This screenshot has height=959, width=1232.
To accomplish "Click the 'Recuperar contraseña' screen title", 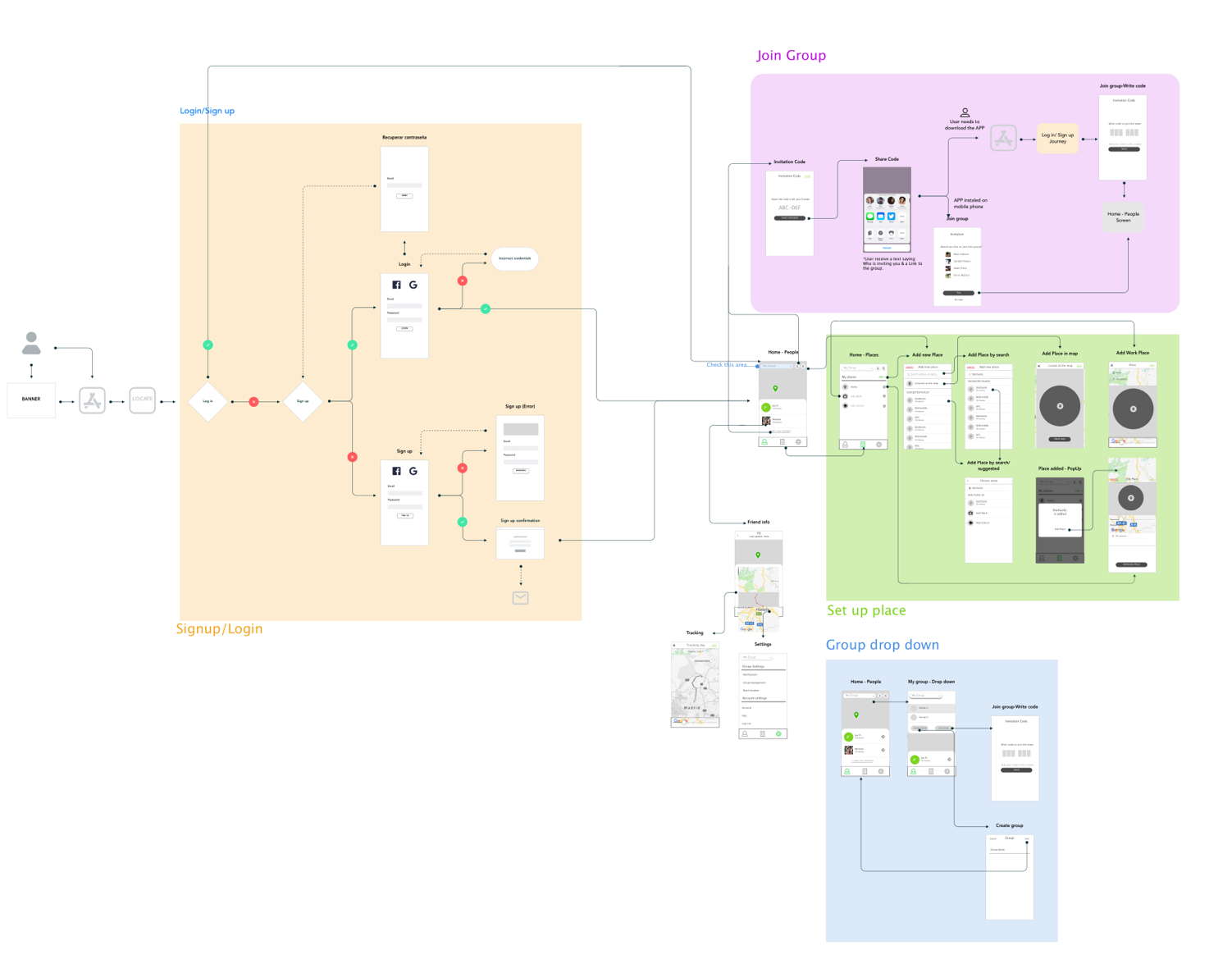I will (x=404, y=138).
